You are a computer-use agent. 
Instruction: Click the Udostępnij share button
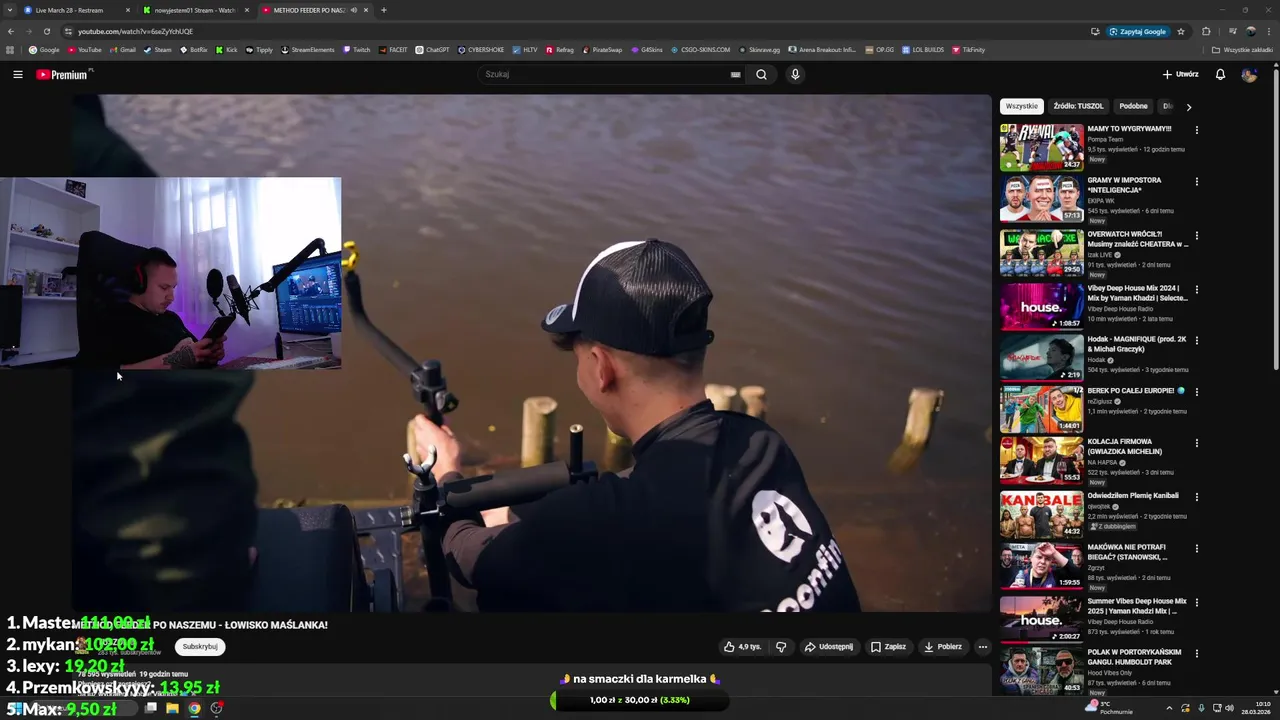829,647
